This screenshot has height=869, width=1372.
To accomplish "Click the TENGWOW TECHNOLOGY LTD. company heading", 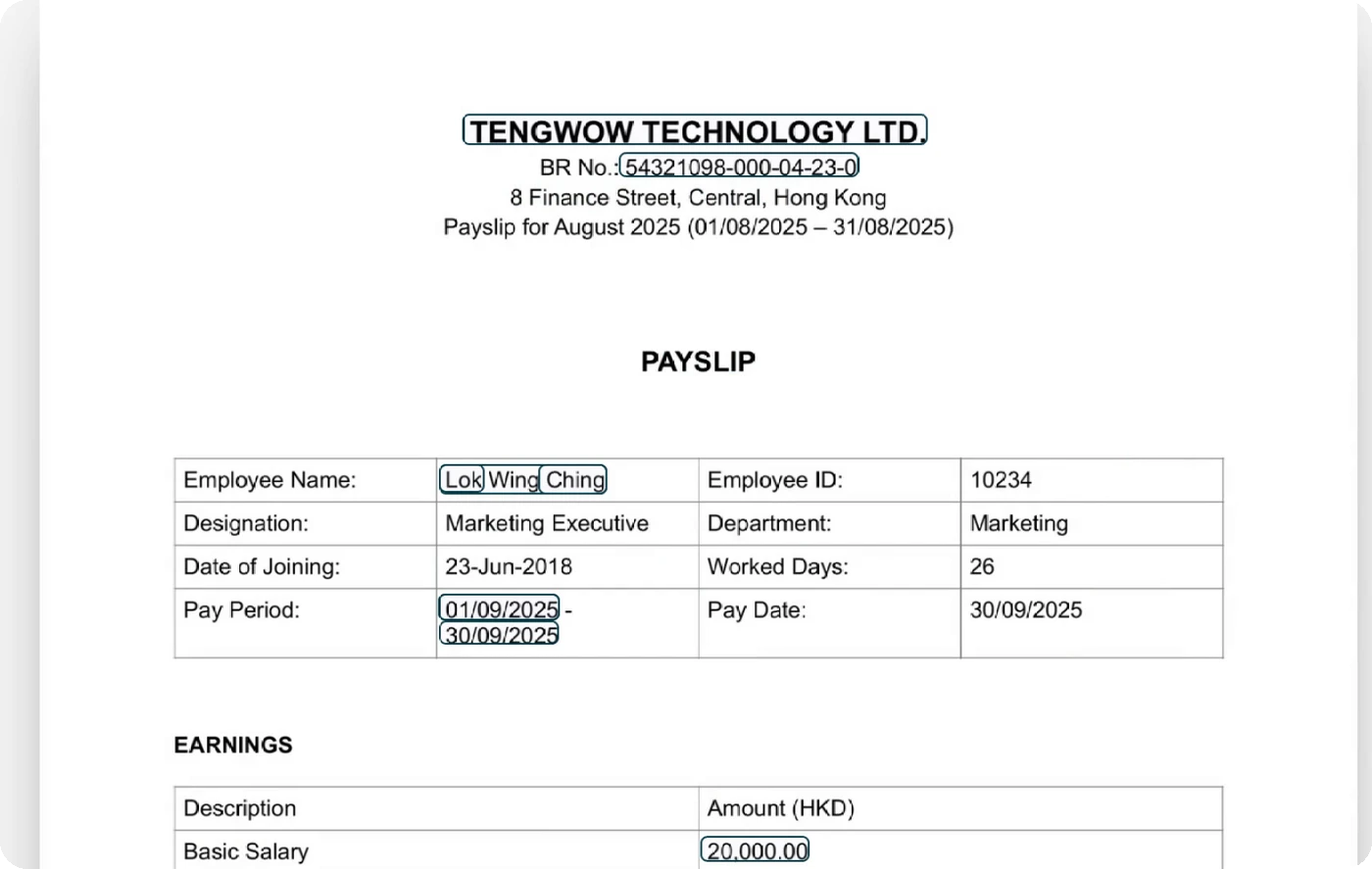I will (695, 130).
